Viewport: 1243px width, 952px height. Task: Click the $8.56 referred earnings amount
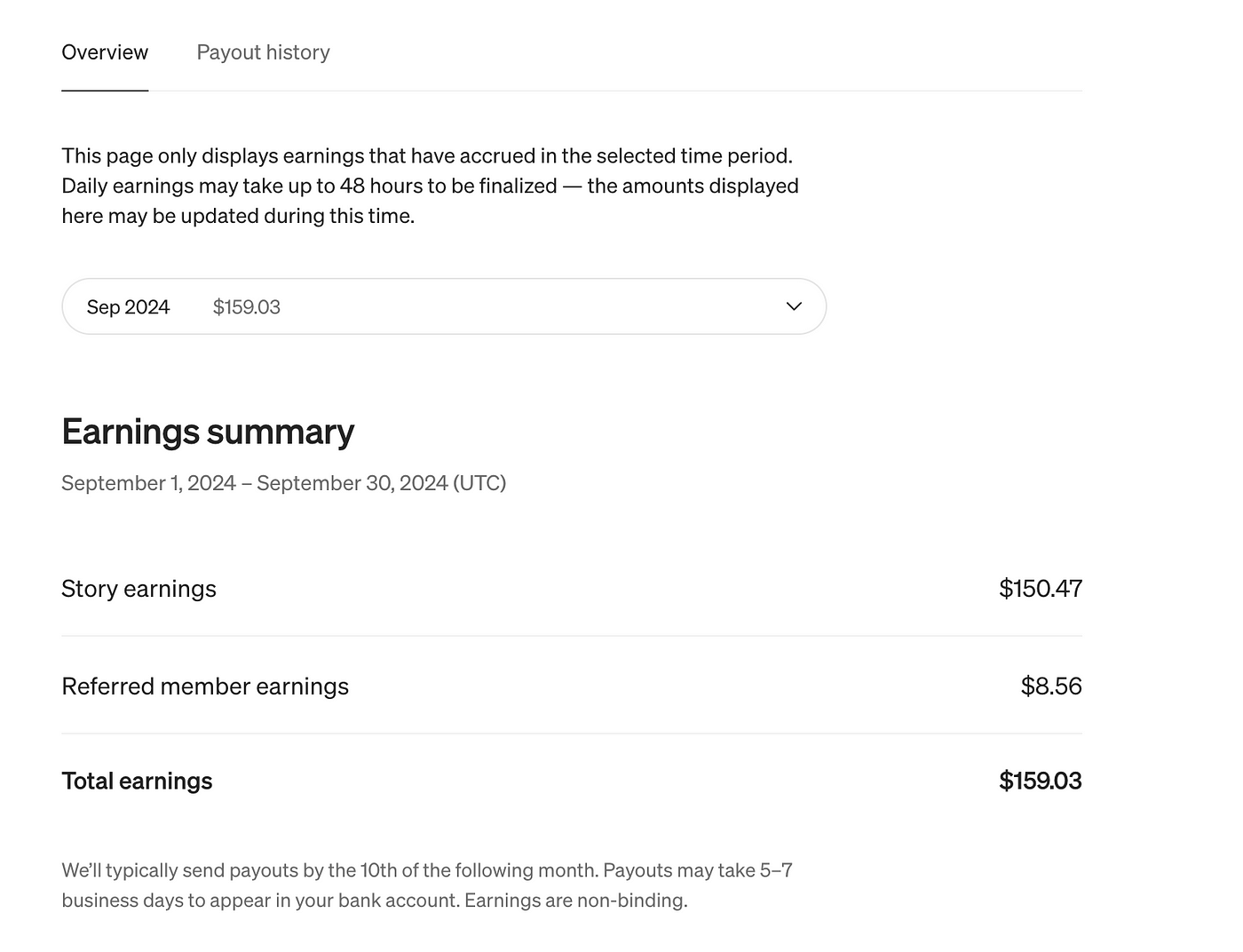[x=1051, y=686]
